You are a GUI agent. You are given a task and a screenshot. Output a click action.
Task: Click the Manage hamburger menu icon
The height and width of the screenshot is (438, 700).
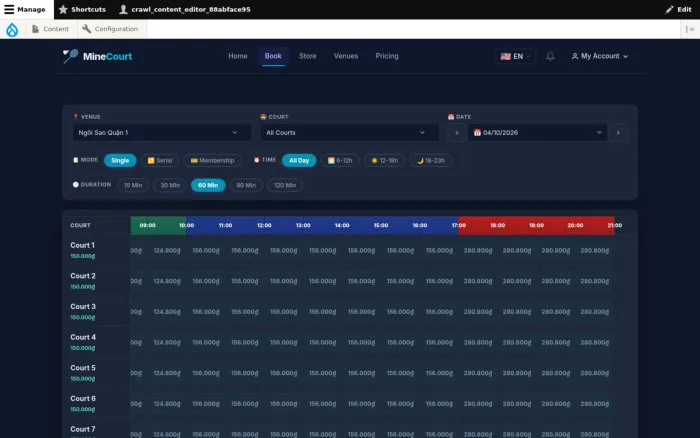coord(9,9)
